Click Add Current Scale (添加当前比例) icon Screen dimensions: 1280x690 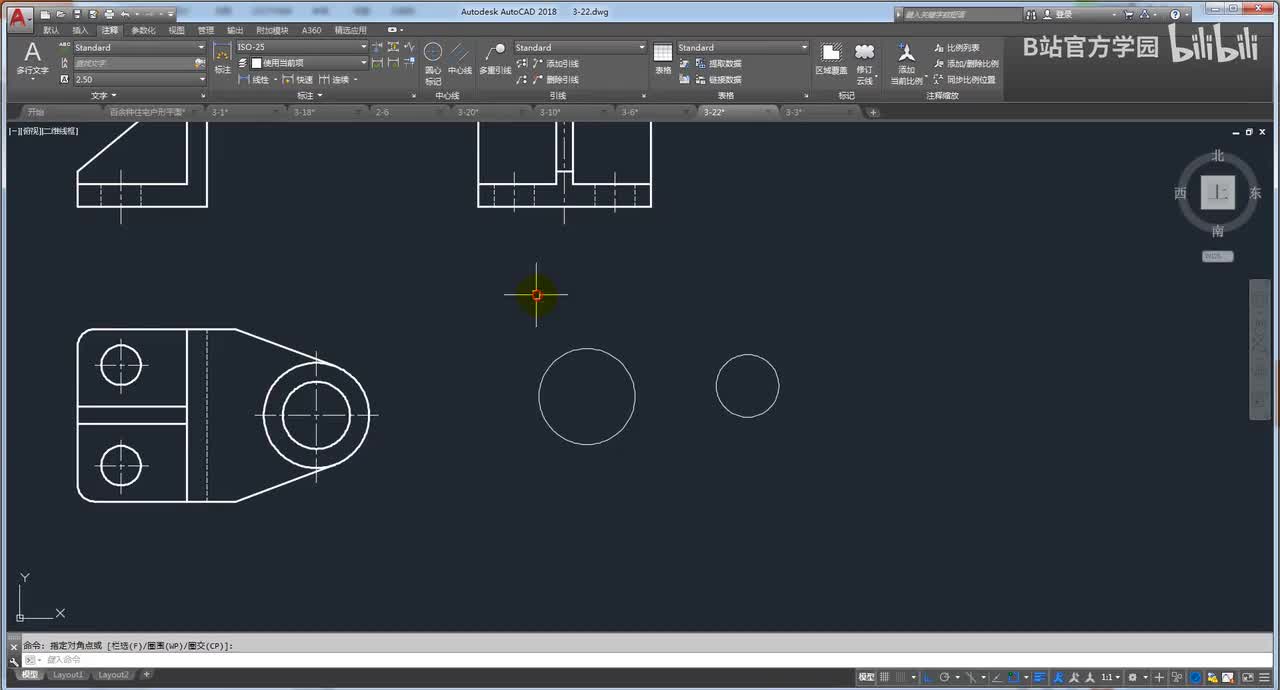[906, 62]
